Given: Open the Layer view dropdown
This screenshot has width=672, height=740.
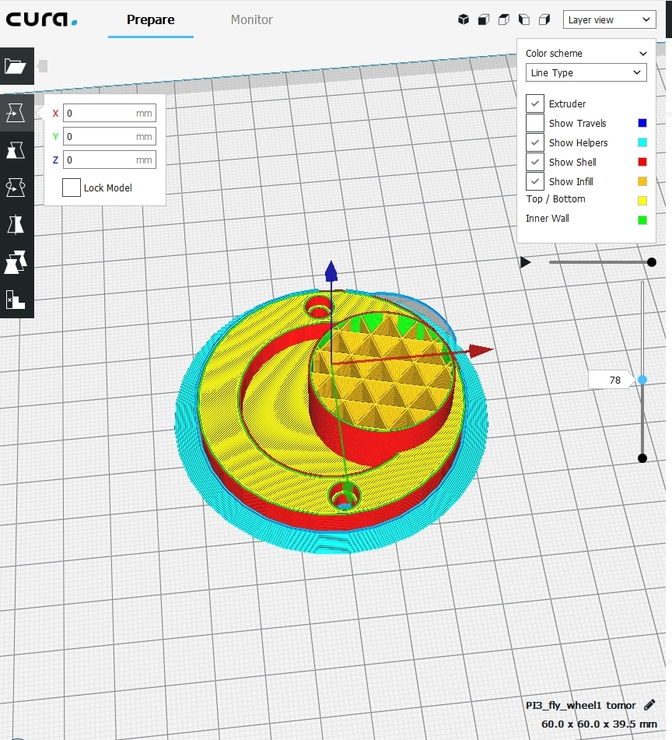Looking at the screenshot, I should point(608,19).
